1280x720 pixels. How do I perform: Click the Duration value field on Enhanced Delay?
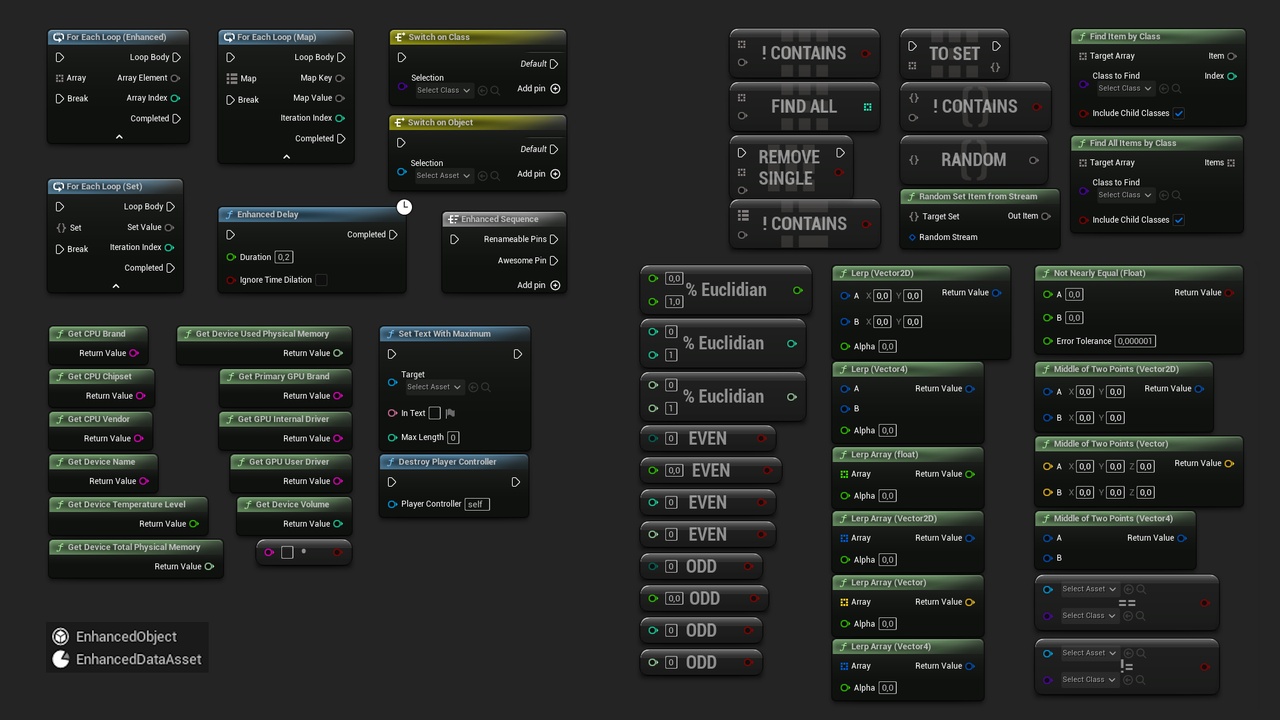pos(284,257)
